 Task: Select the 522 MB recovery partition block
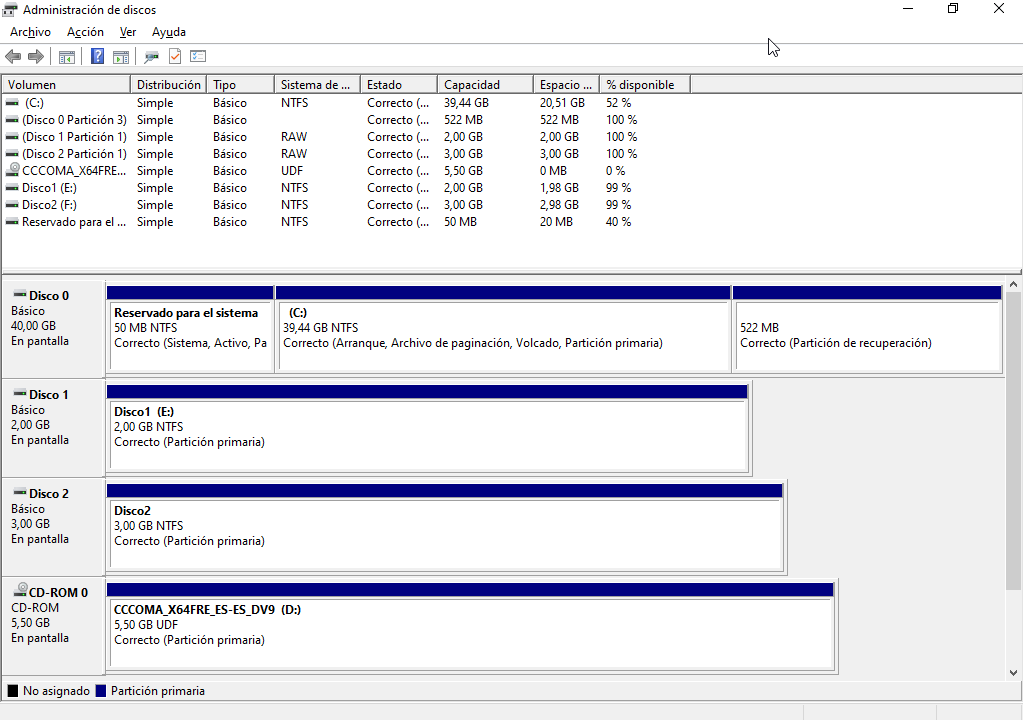[x=866, y=335]
